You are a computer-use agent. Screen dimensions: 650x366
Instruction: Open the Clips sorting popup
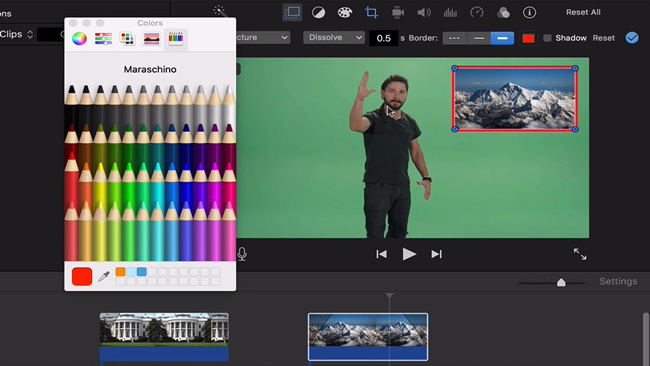pos(17,34)
